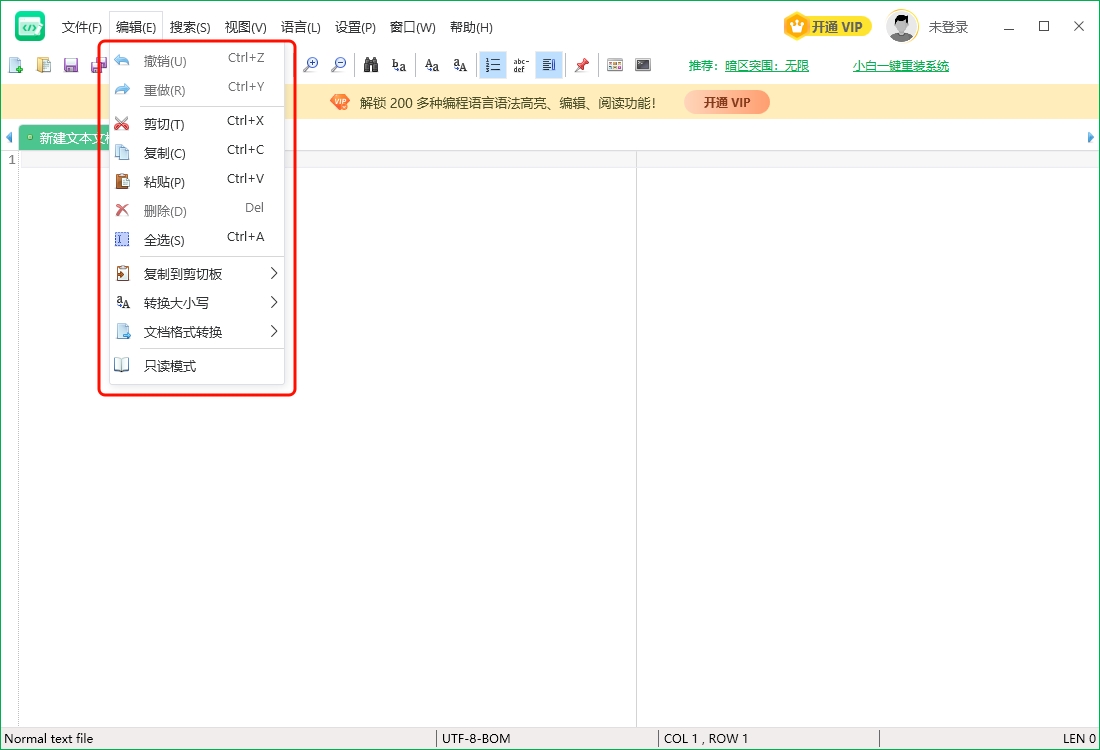Toggle the abc-def word wrap button
This screenshot has width=1100, height=750.
[x=520, y=65]
